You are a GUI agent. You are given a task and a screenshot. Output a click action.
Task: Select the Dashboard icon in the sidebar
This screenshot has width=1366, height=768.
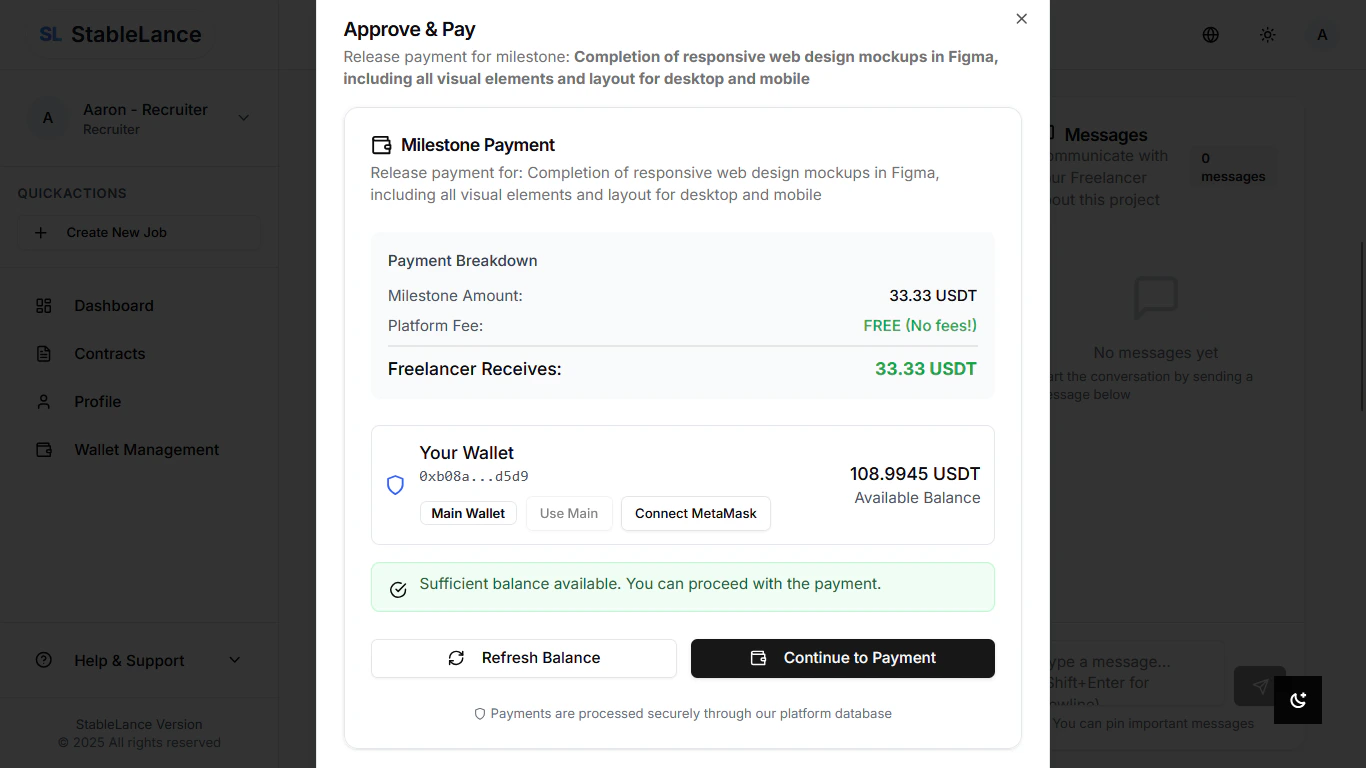coord(44,305)
